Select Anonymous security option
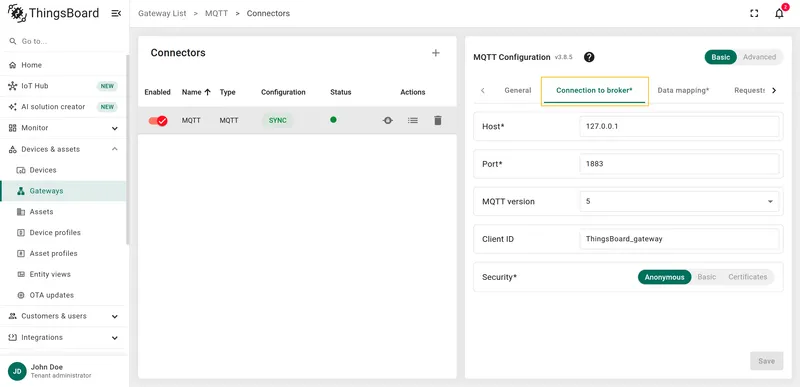 [664, 277]
